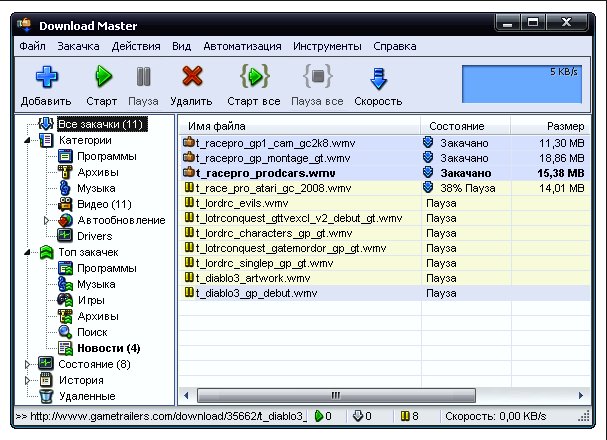The width and height of the screenshot is (607, 440).
Task: Select file t_racepro_prodcars.wmv
Action: tap(266, 173)
